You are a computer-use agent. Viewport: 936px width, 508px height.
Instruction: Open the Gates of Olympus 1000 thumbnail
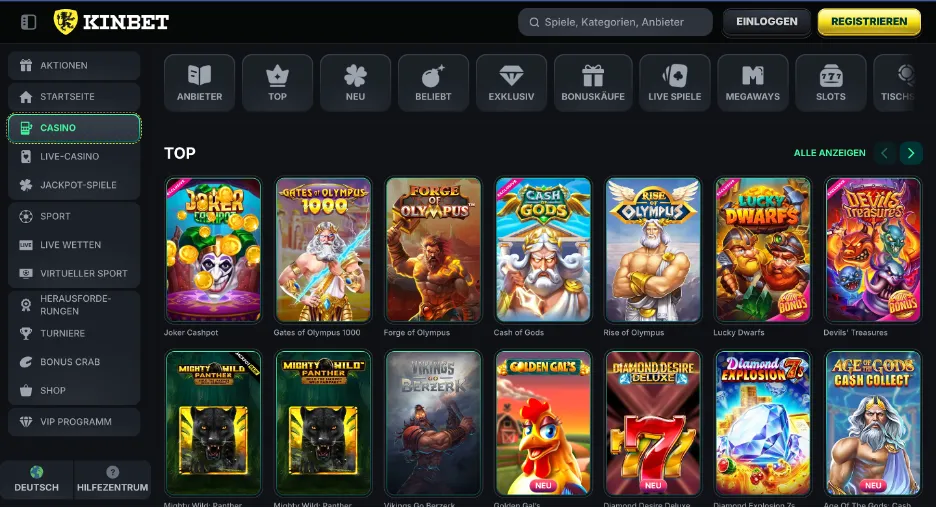[323, 250]
